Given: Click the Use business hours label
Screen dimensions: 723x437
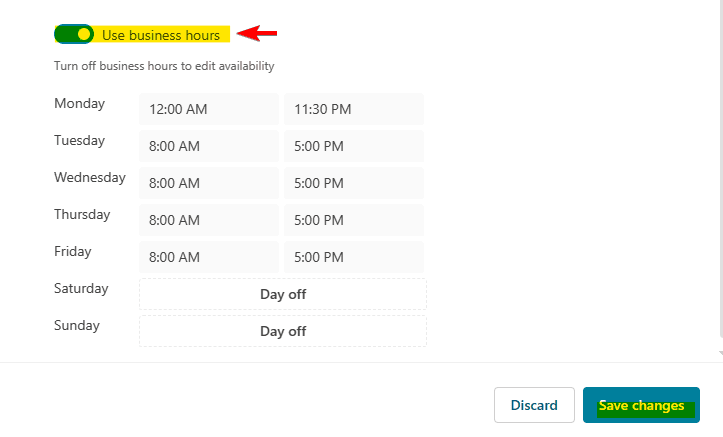Looking at the screenshot, I should click(161, 35).
